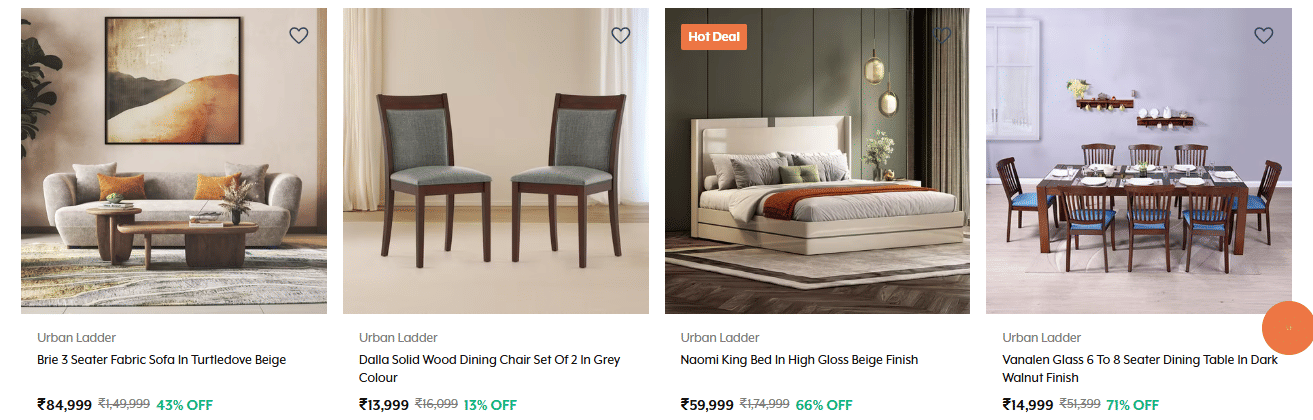Toggle wishlist heart on Naomi King Bed

[942, 35]
